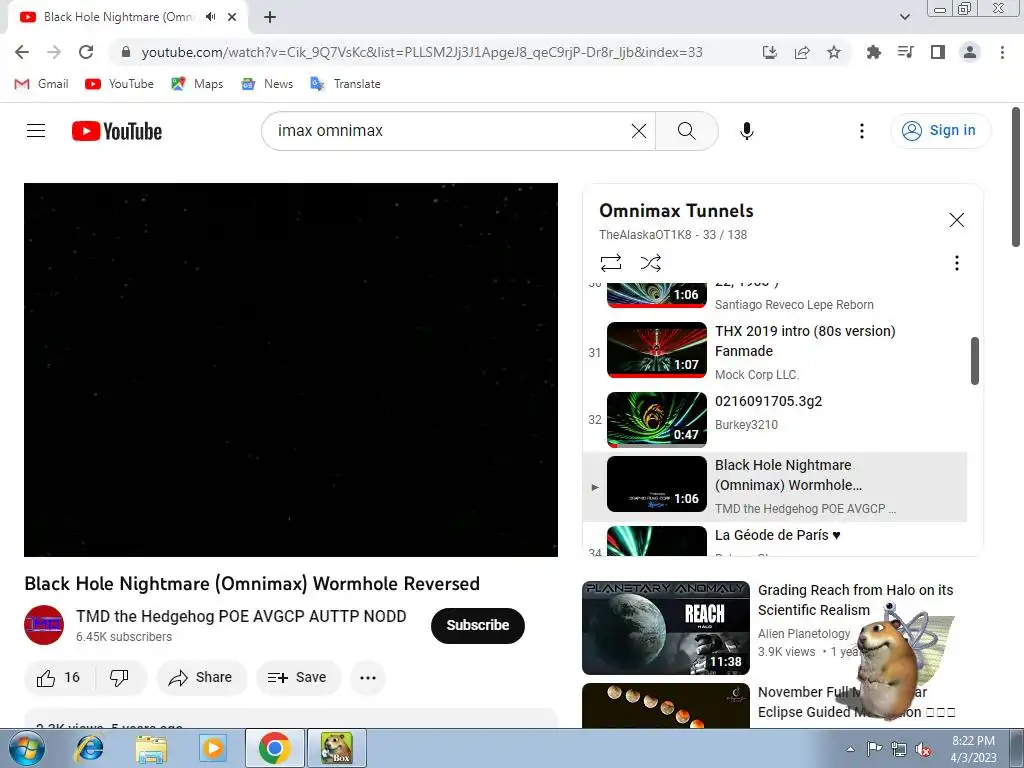Open Chrome three-dot menu

[1002, 52]
